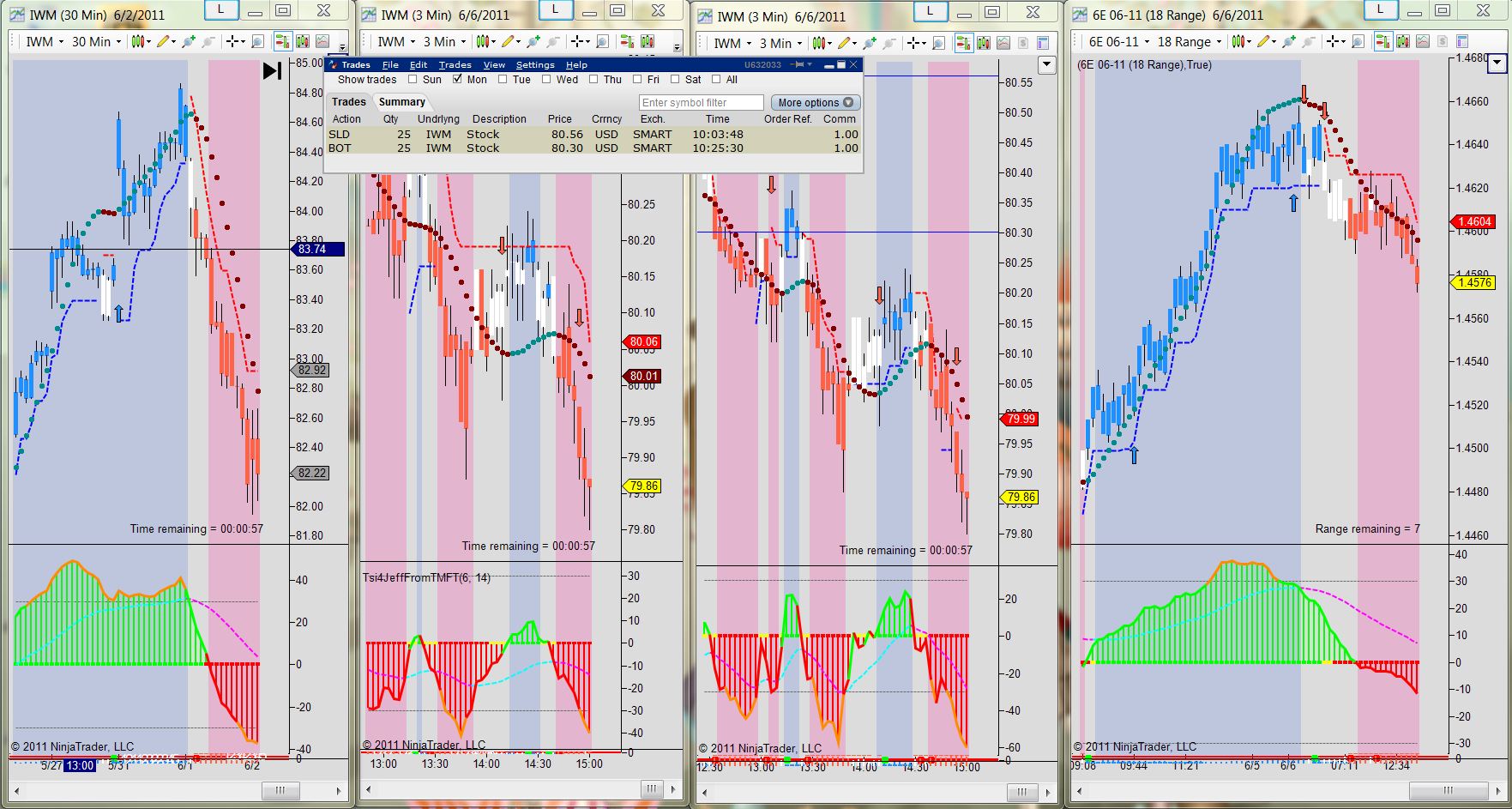
Task: Enable the Wed show trades checkbox
Action: click(x=546, y=79)
